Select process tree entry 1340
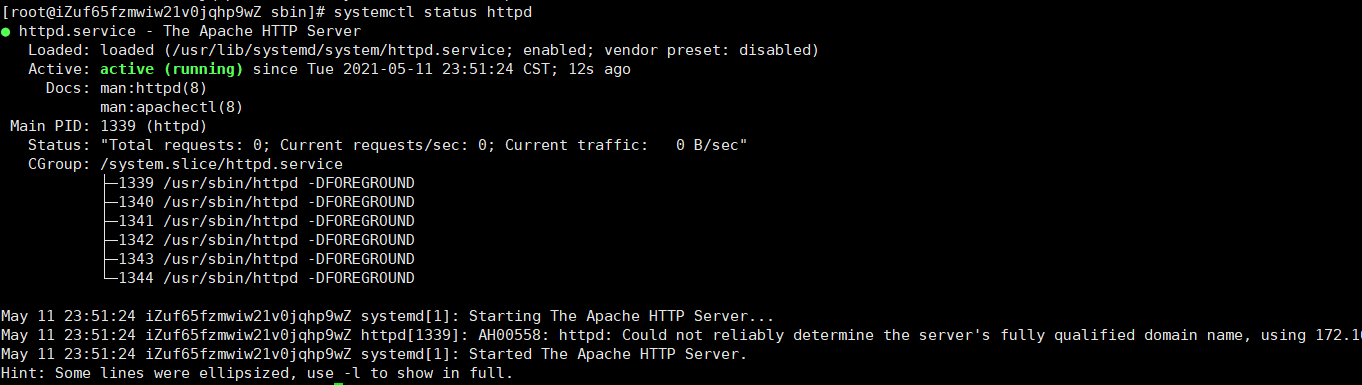 coord(259,202)
